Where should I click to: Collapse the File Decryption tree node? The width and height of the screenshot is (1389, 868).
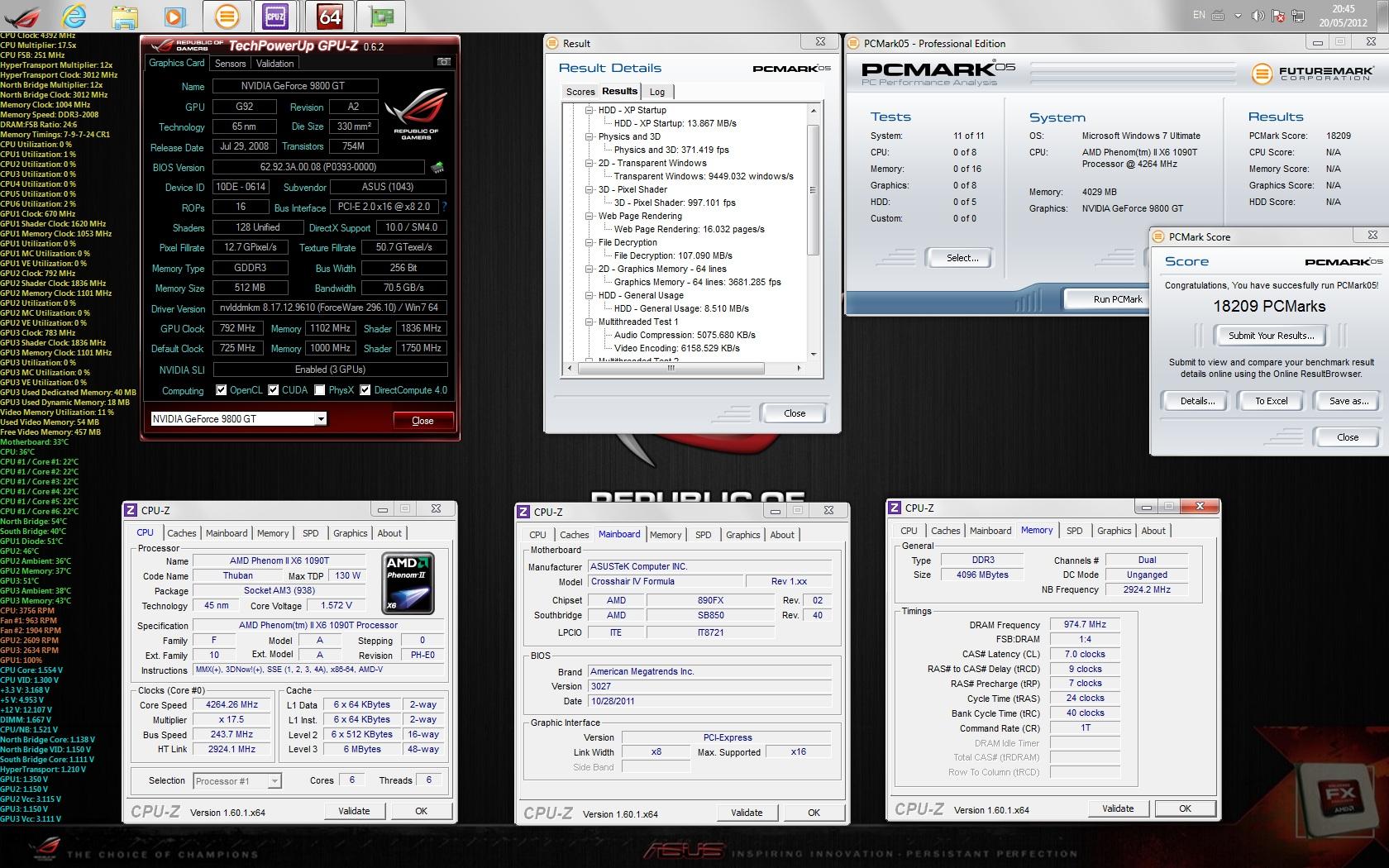click(589, 242)
